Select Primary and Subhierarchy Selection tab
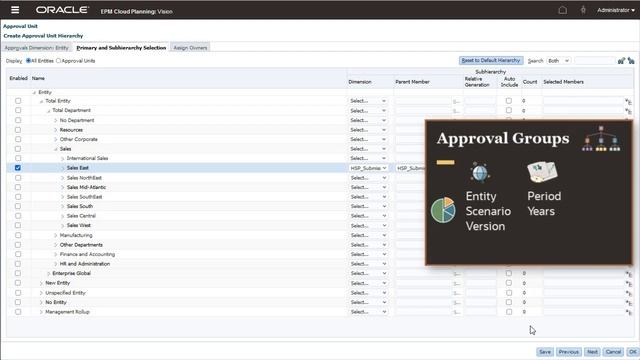640x360 pixels. 121,48
